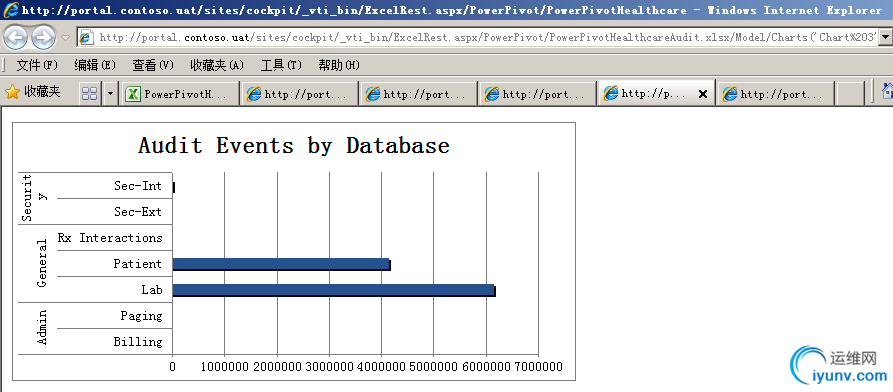Open the 收藏夹(A) menu
893x392 pixels.
pos(217,66)
